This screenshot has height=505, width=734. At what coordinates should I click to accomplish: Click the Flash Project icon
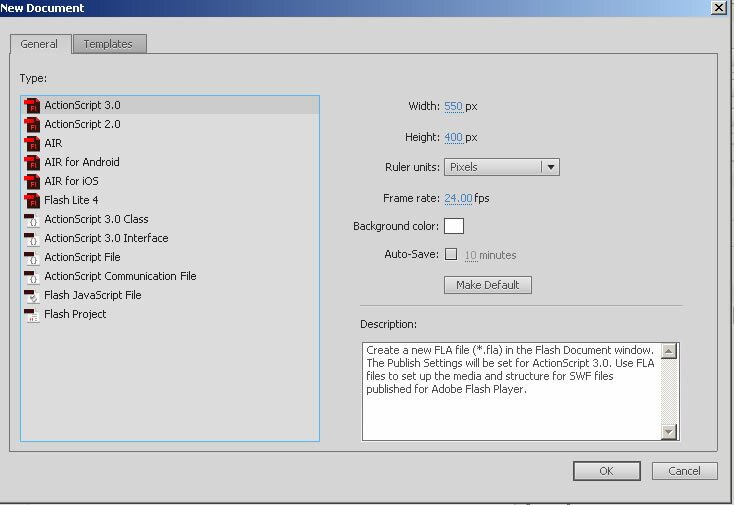tap(32, 315)
